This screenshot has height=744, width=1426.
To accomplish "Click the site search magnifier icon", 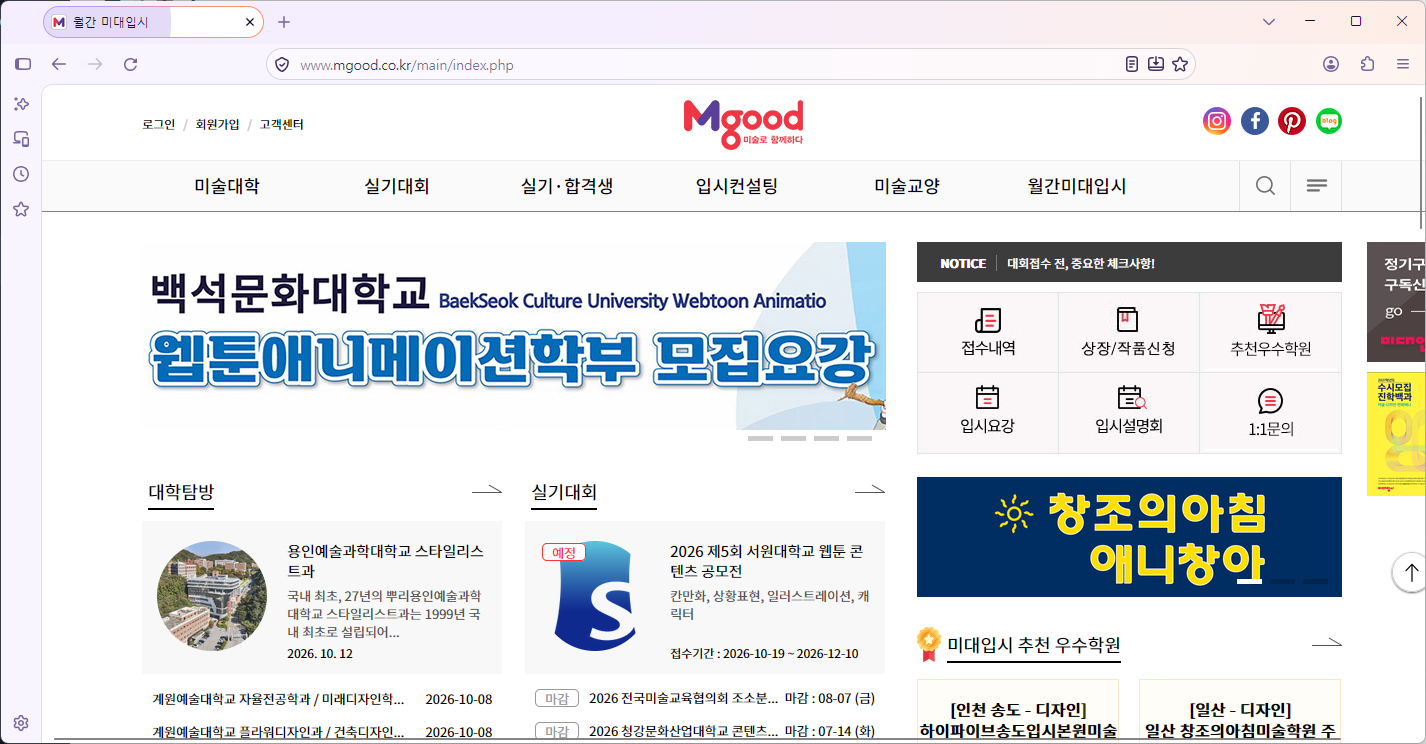I will click(1265, 186).
